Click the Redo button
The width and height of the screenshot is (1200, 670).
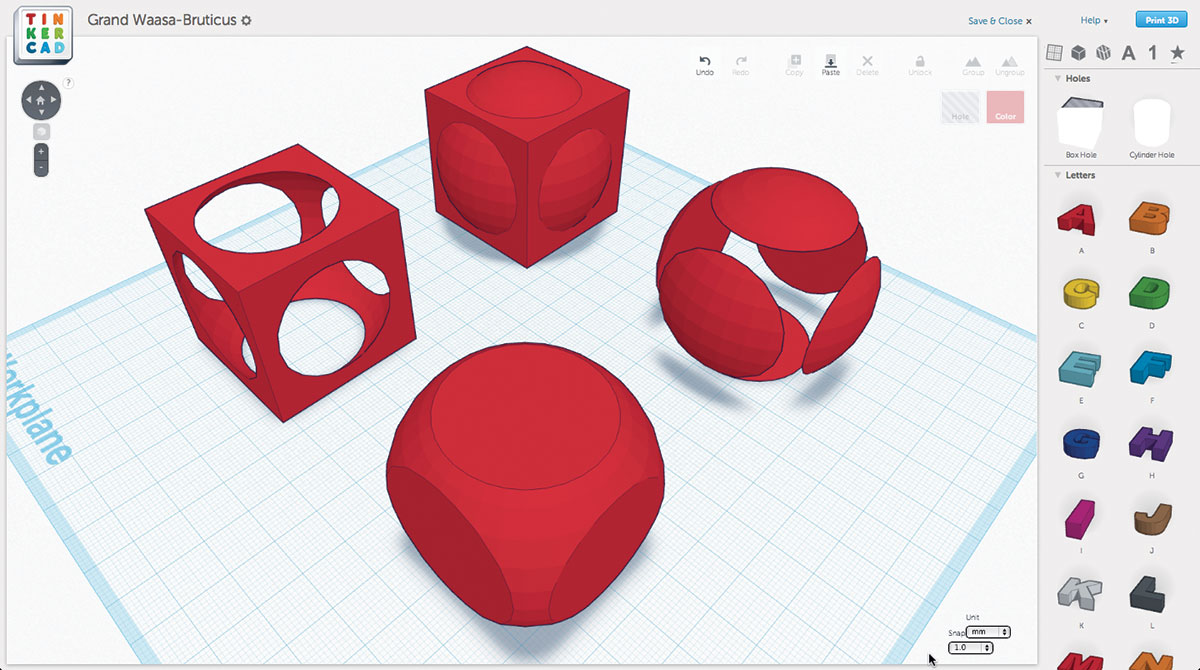pos(741,65)
